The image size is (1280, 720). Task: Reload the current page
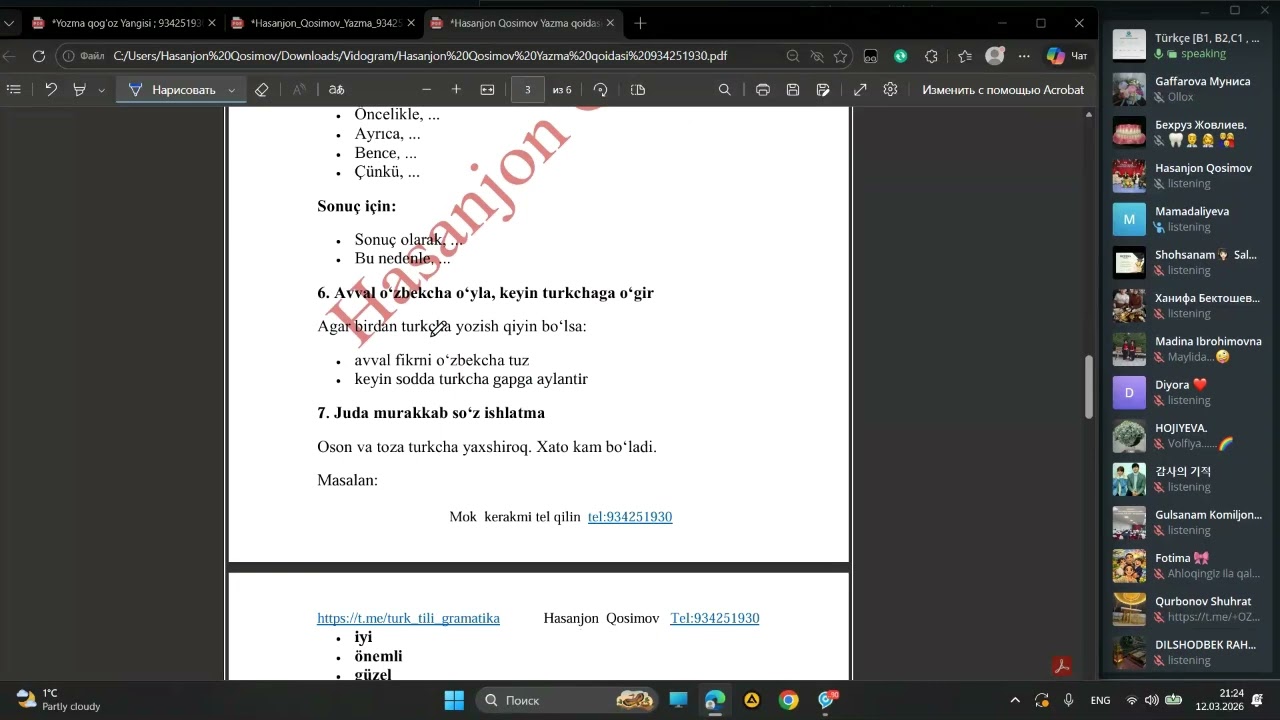click(x=38, y=56)
